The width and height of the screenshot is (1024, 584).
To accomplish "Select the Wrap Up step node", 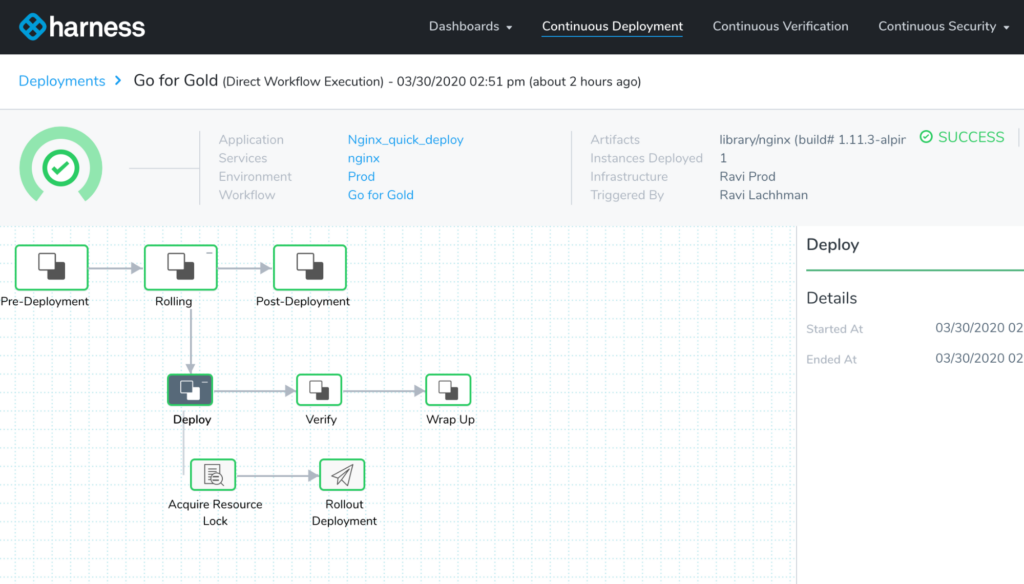I will coord(448,390).
